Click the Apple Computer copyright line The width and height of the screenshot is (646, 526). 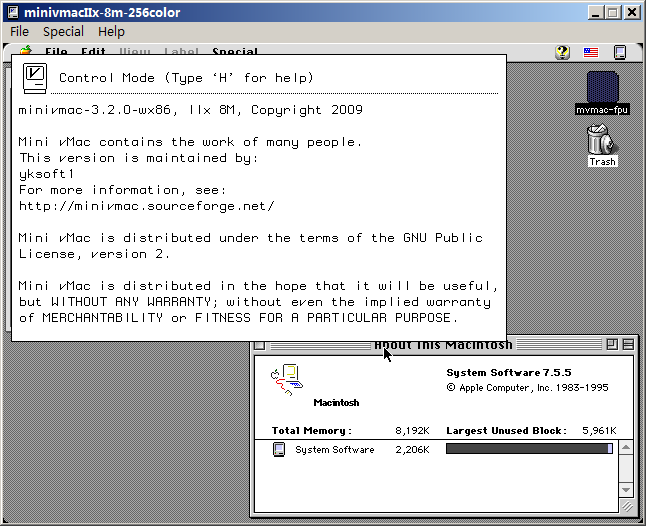pos(527,388)
